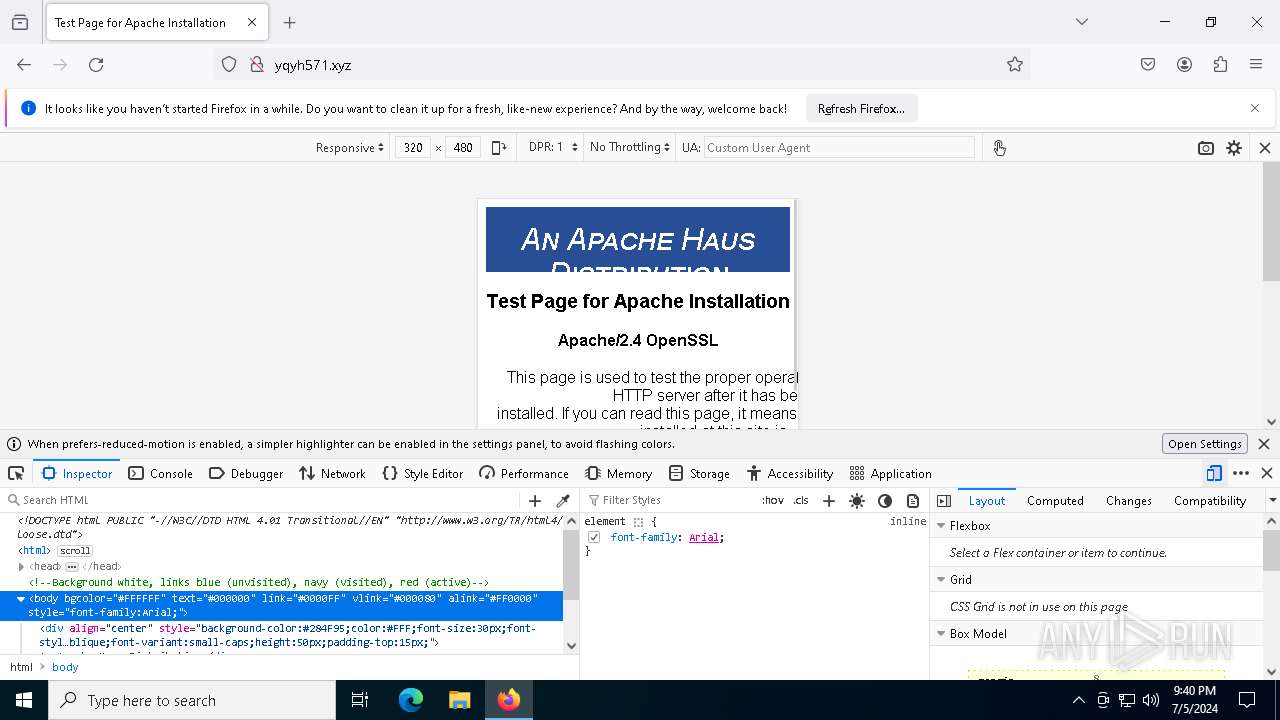Open the Application tab

pos(890,473)
